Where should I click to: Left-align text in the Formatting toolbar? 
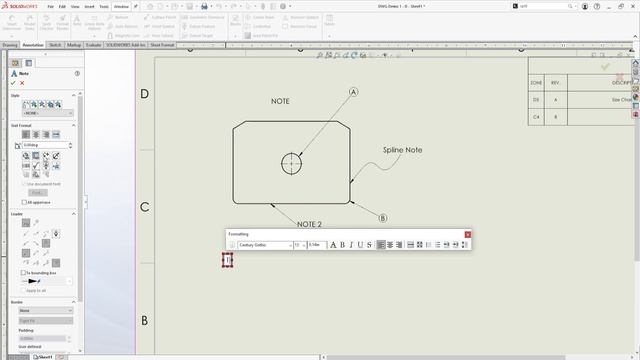[x=381, y=245]
